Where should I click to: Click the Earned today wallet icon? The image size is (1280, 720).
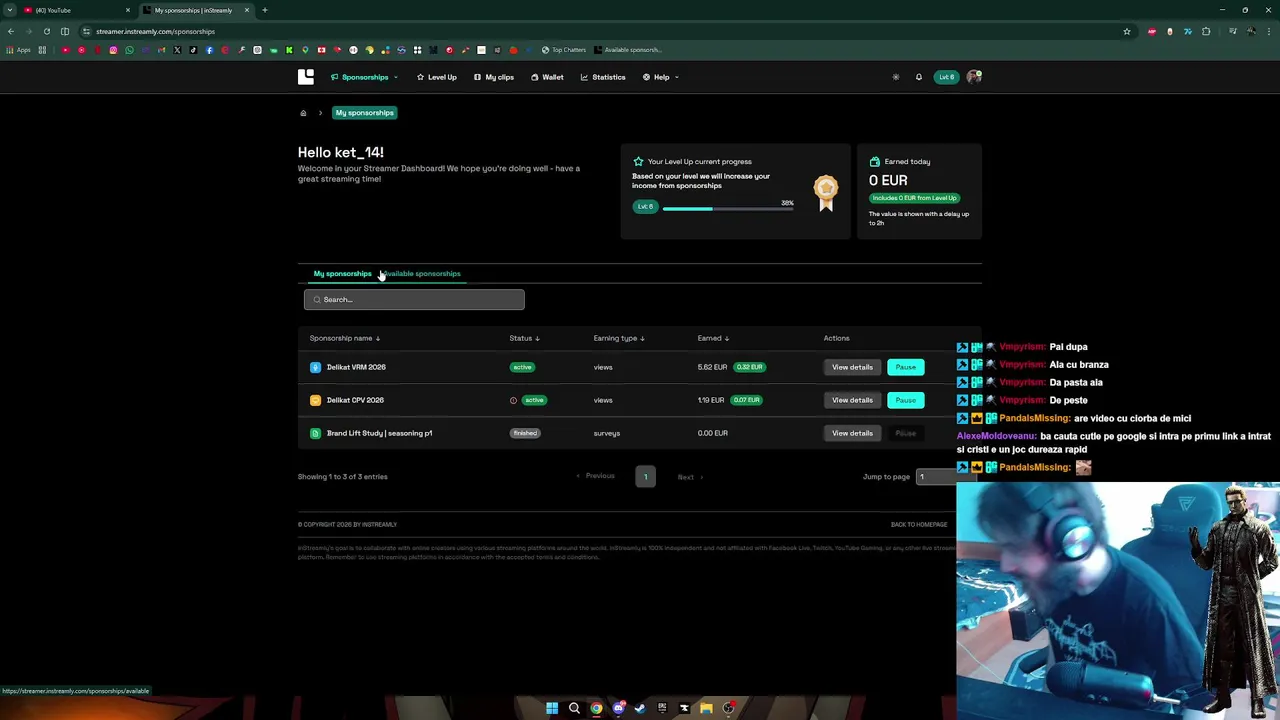(x=875, y=161)
